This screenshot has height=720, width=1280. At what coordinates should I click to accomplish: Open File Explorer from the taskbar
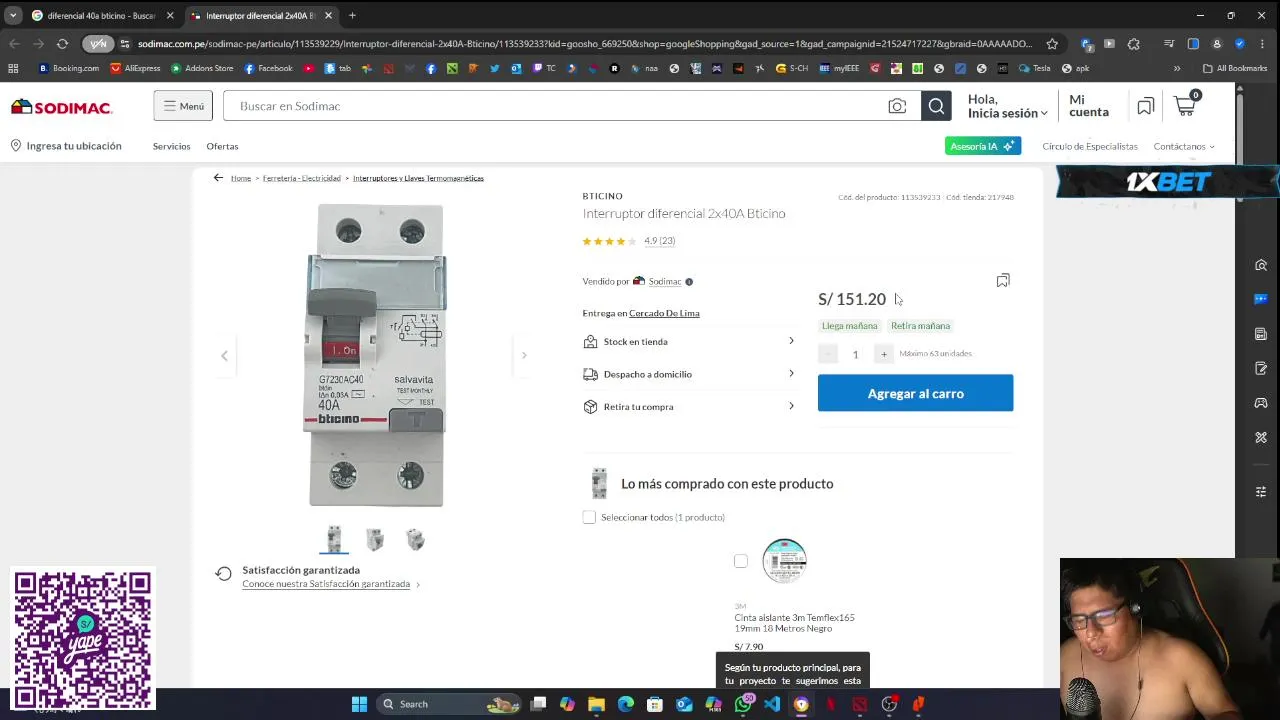coord(596,704)
